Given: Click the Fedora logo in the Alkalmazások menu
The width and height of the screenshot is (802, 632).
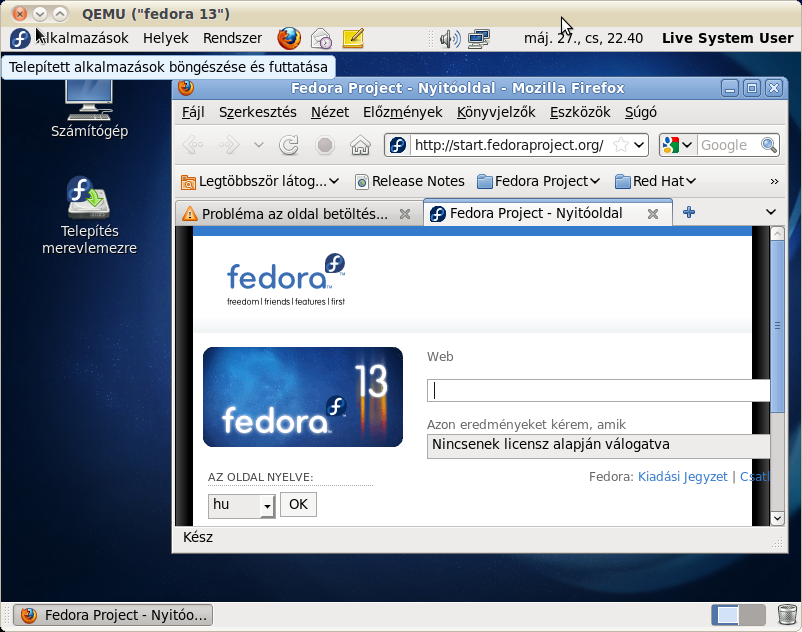Looking at the screenshot, I should [20, 38].
